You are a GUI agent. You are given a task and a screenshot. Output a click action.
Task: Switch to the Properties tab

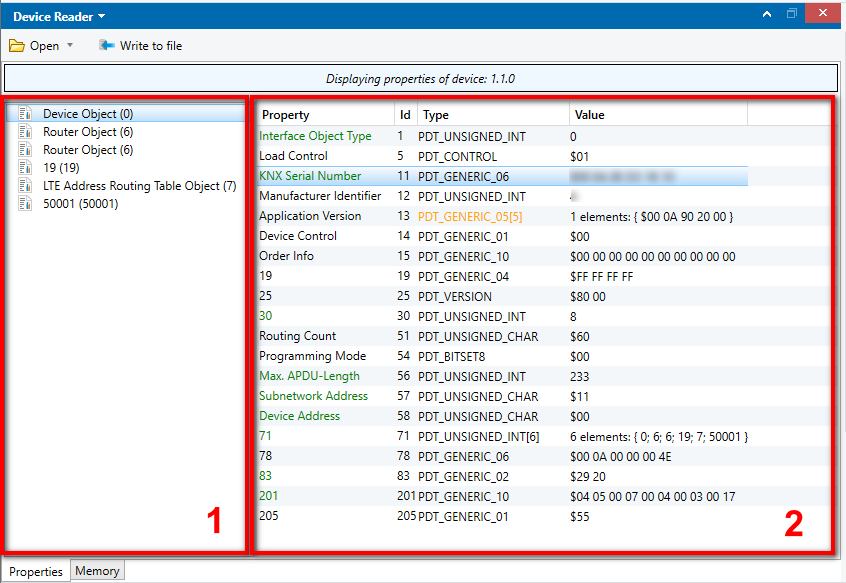36,571
